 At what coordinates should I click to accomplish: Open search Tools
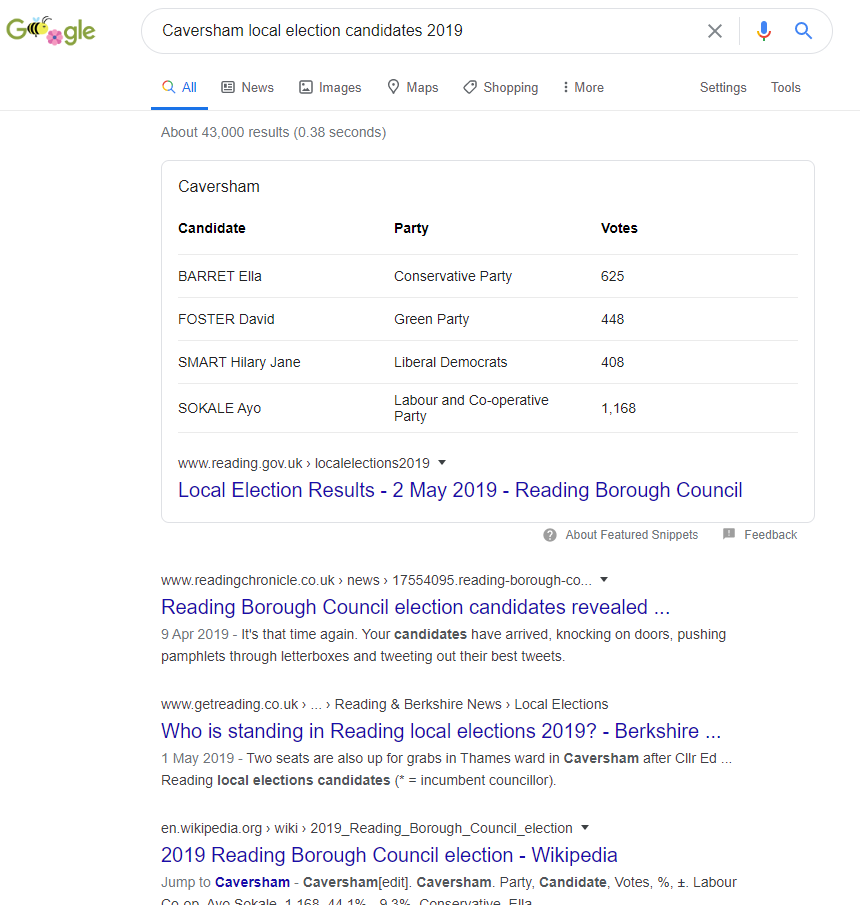[786, 87]
